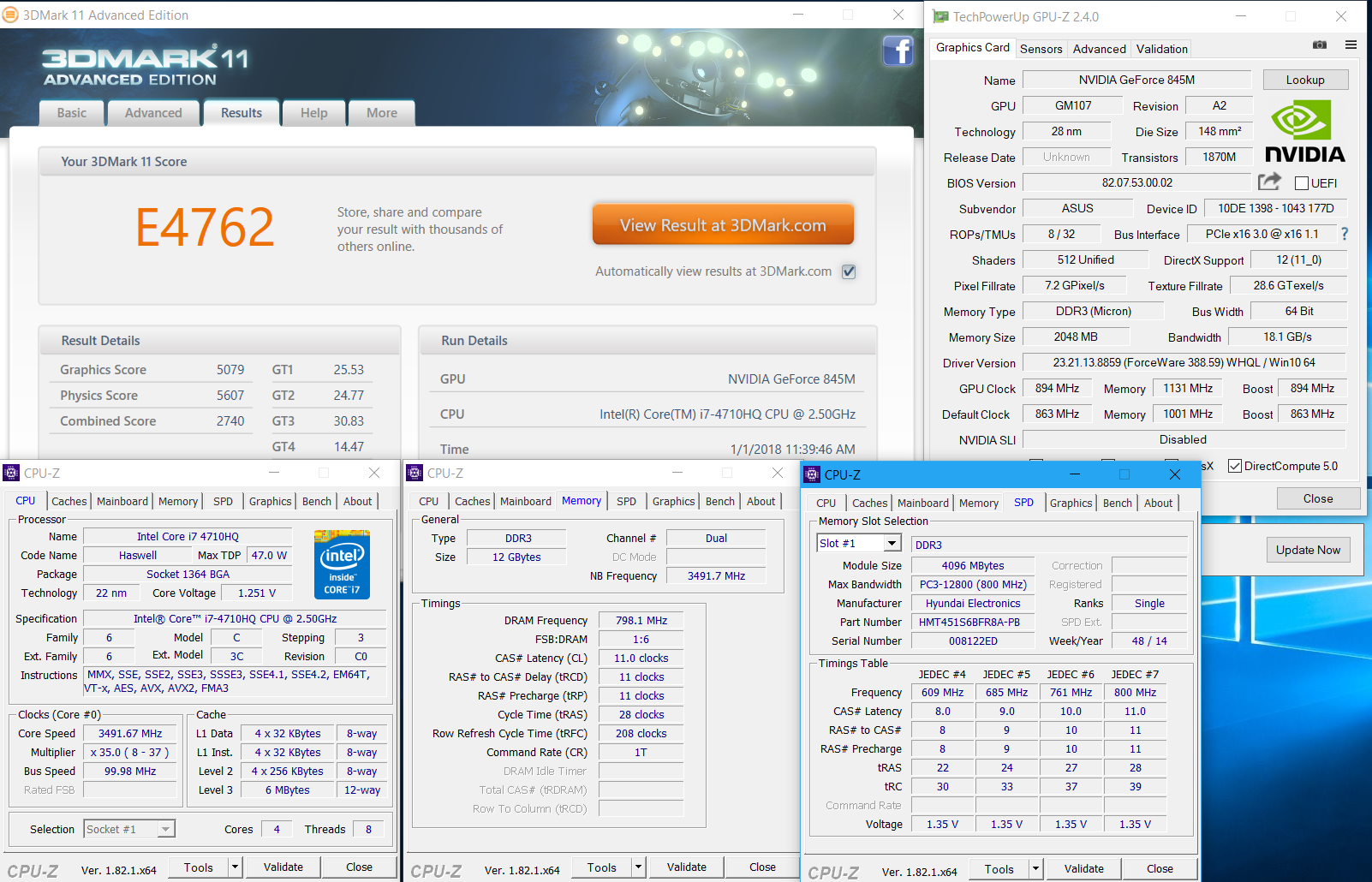Image resolution: width=1372 pixels, height=882 pixels.
Task: Click Validate in the Memory CPU-Z window
Action: 687,867
